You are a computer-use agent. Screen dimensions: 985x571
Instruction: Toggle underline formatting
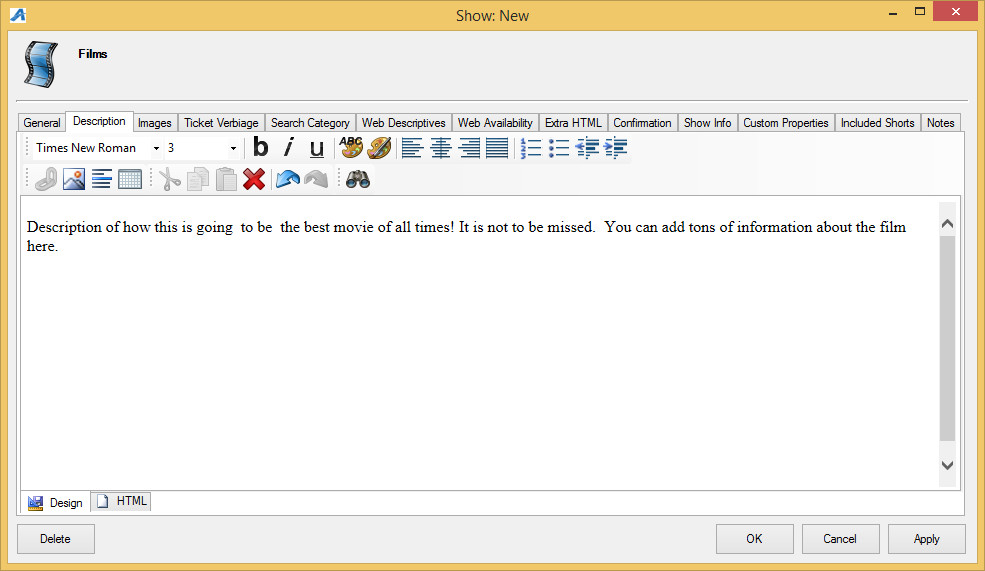click(317, 148)
